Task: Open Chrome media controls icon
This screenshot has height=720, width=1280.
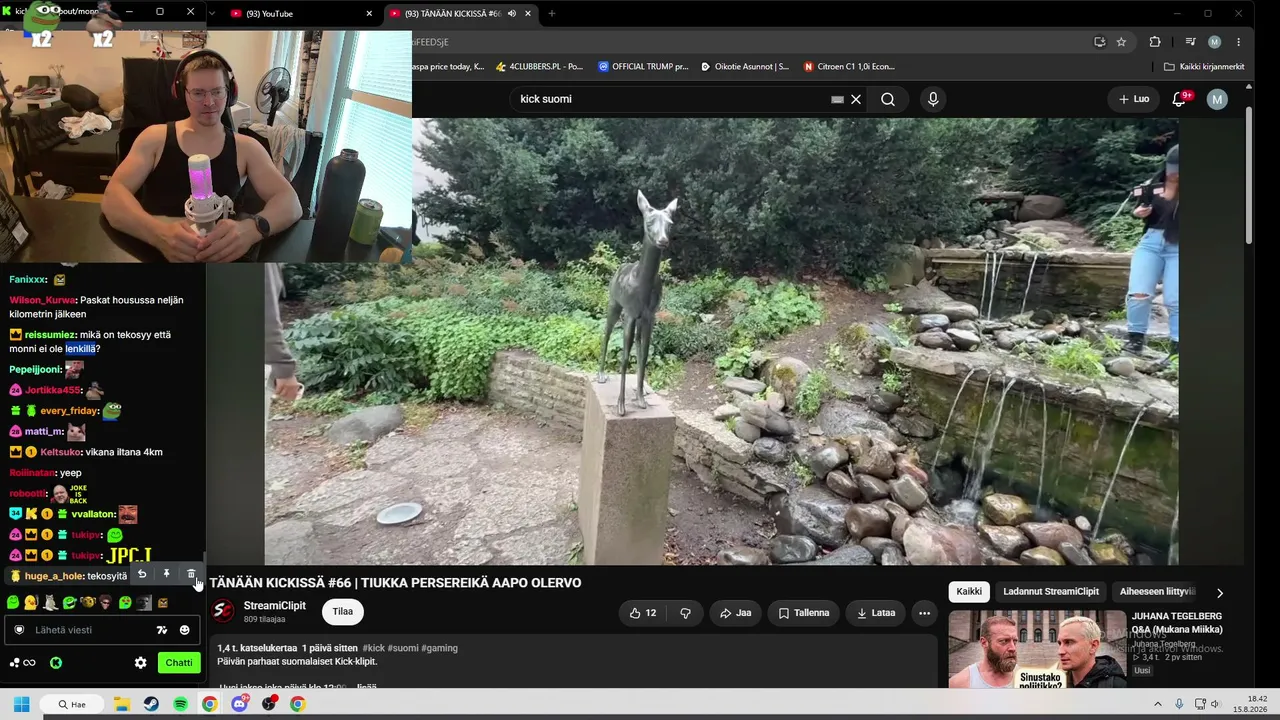Action: point(1190,42)
